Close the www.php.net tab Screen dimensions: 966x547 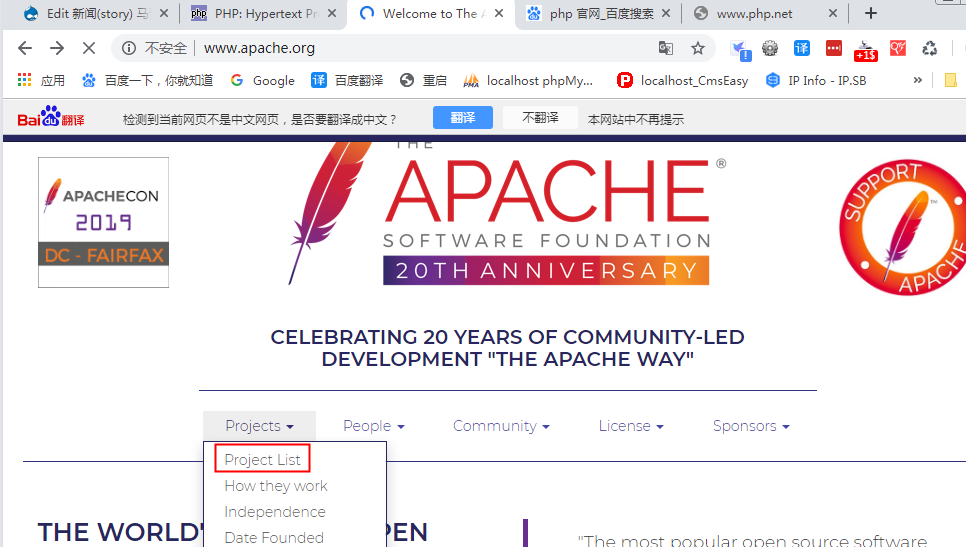833,13
